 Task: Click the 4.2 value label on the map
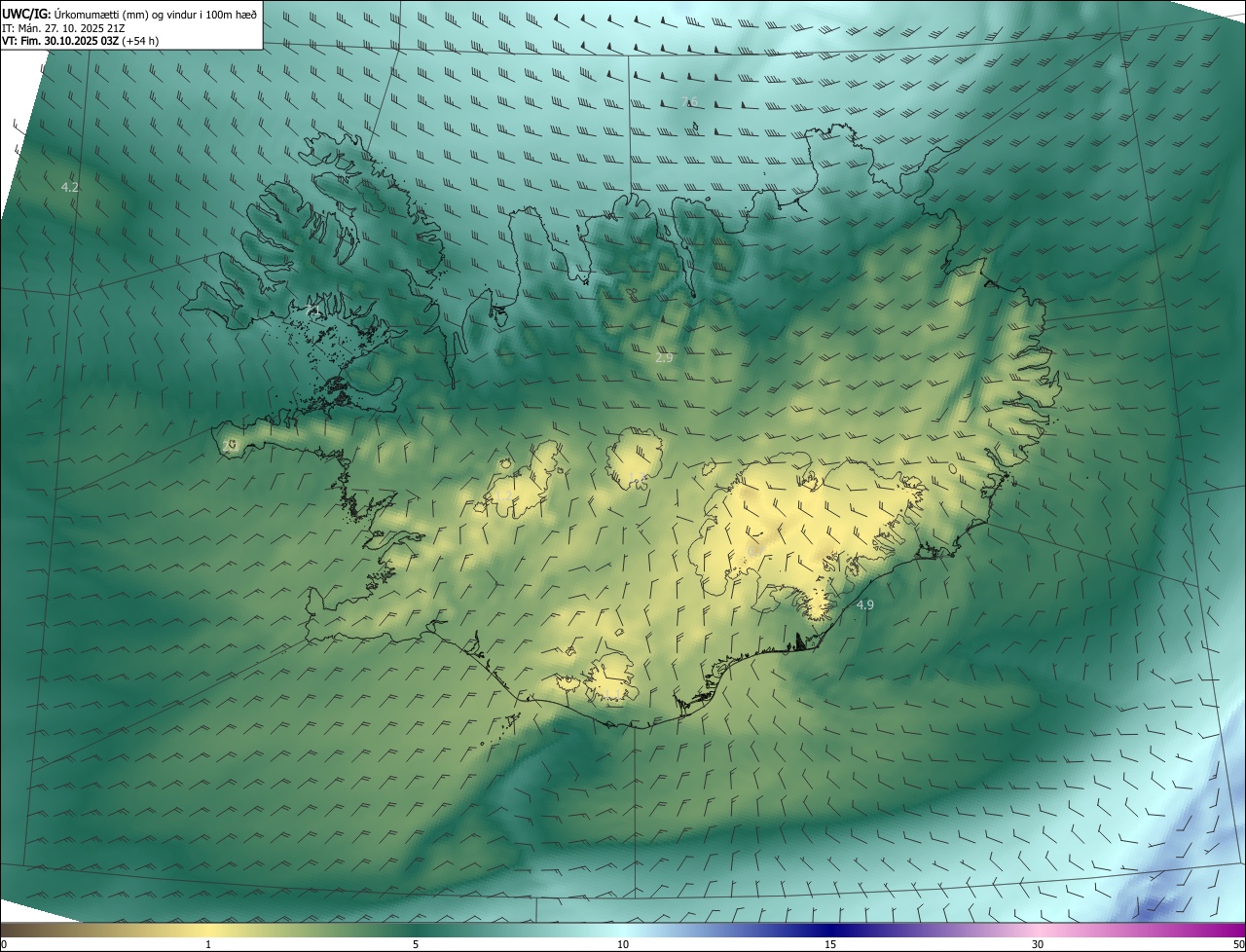[69, 187]
